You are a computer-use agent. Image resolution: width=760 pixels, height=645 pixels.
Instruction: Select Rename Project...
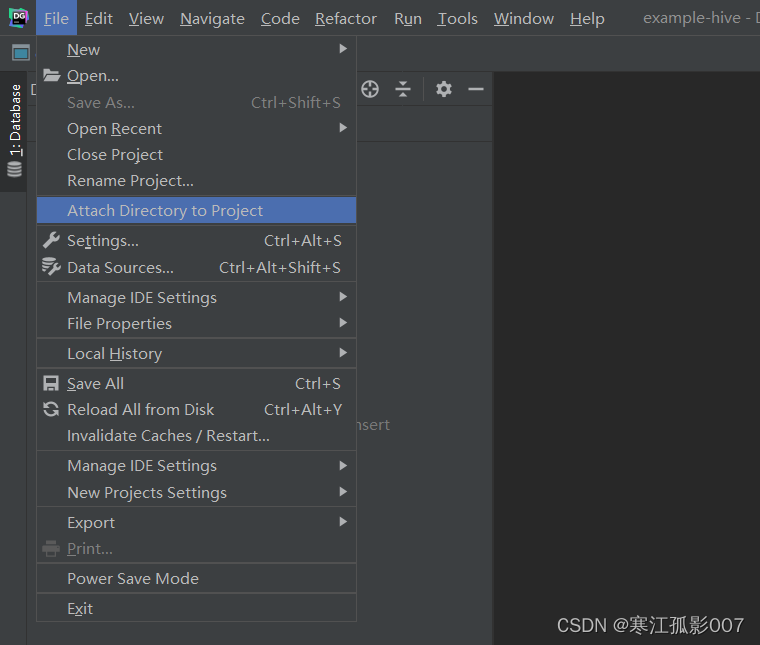click(x=196, y=181)
